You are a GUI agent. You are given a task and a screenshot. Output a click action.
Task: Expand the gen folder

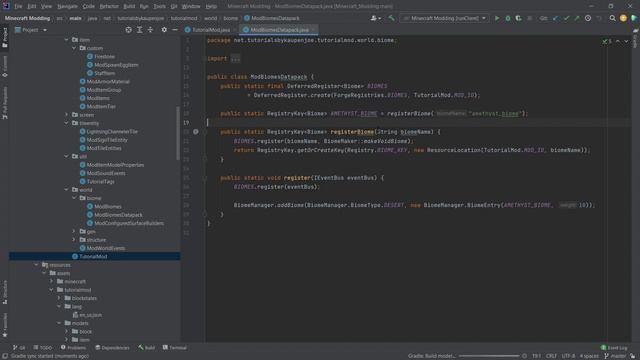tap(74, 231)
